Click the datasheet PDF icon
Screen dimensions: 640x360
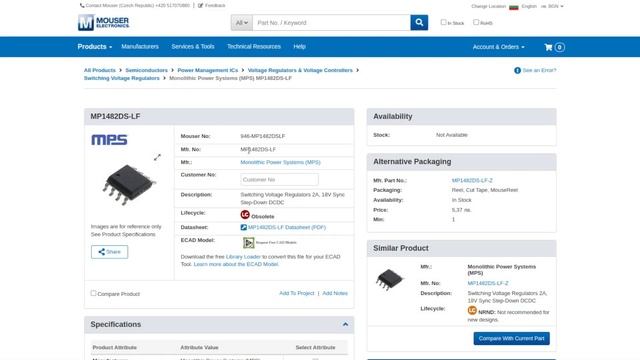[x=243, y=227]
